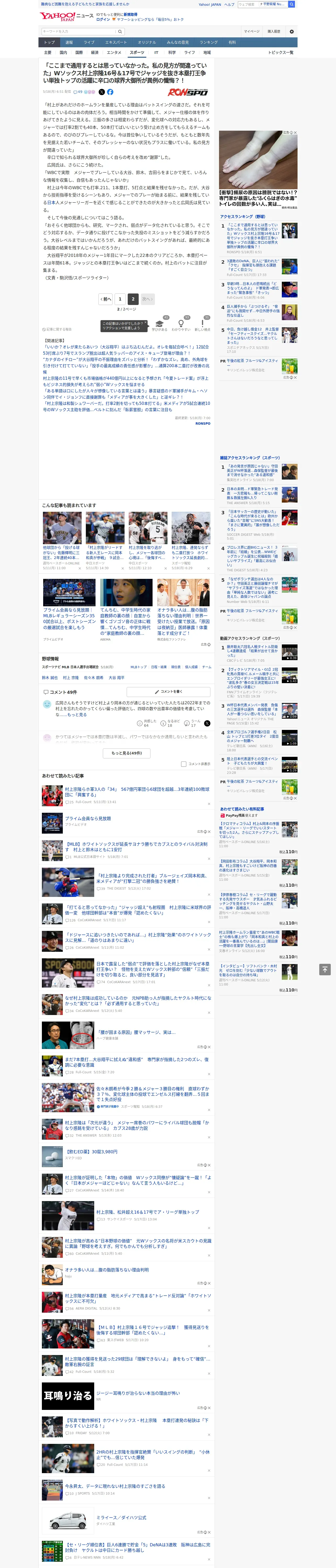Open 購入履歴 link

coord(274,32)
